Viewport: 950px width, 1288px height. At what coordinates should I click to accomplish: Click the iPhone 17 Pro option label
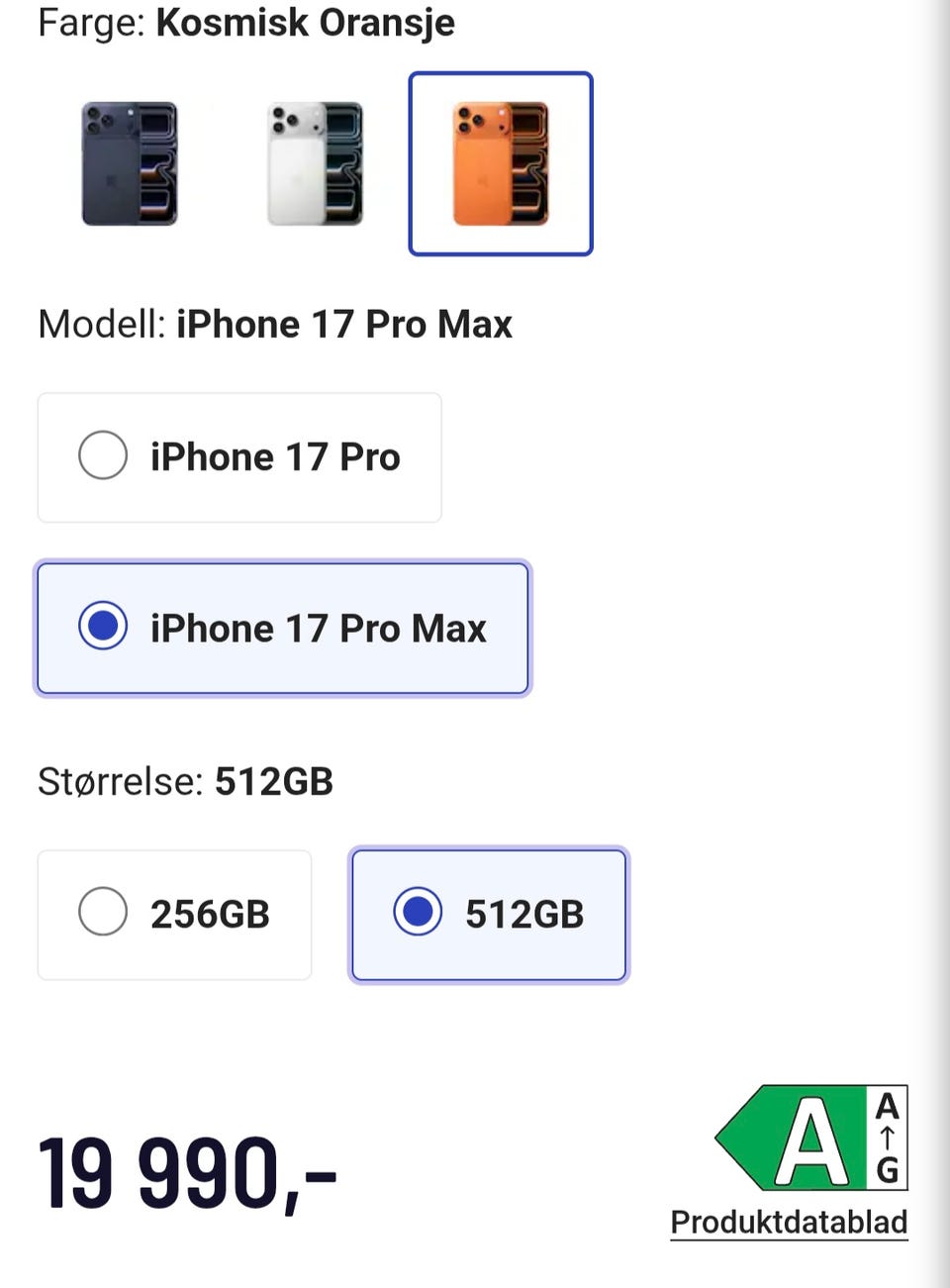tap(275, 457)
